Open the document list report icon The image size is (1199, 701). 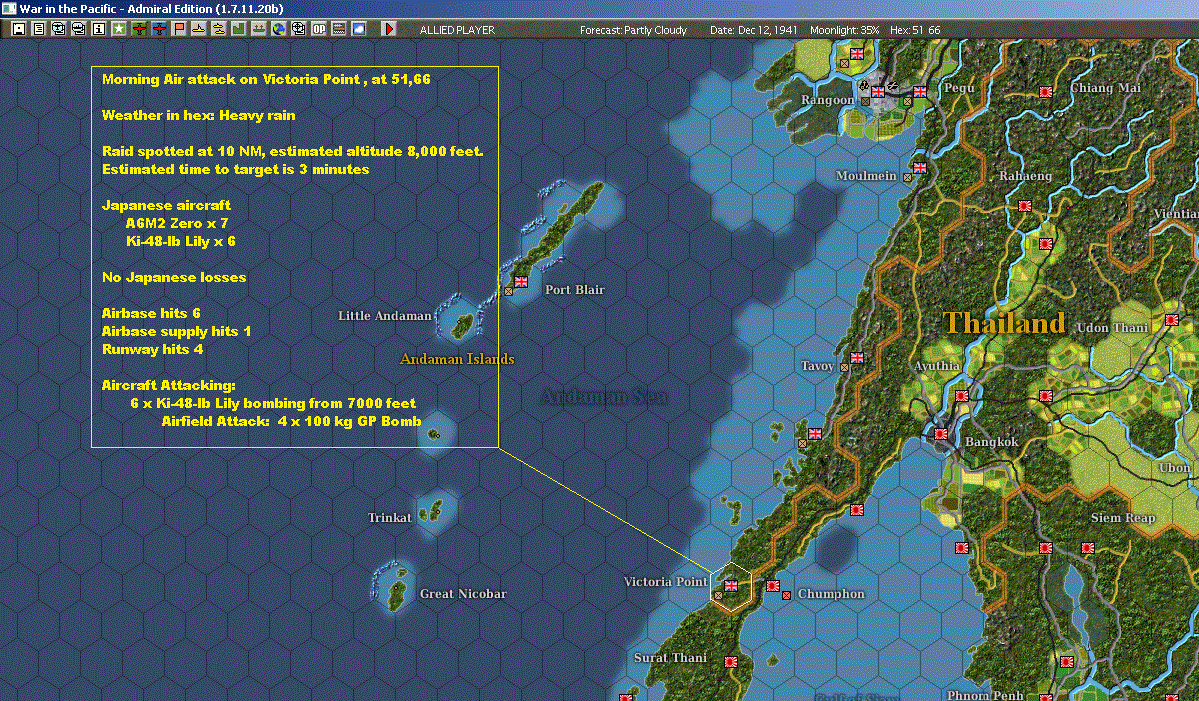(x=39, y=29)
